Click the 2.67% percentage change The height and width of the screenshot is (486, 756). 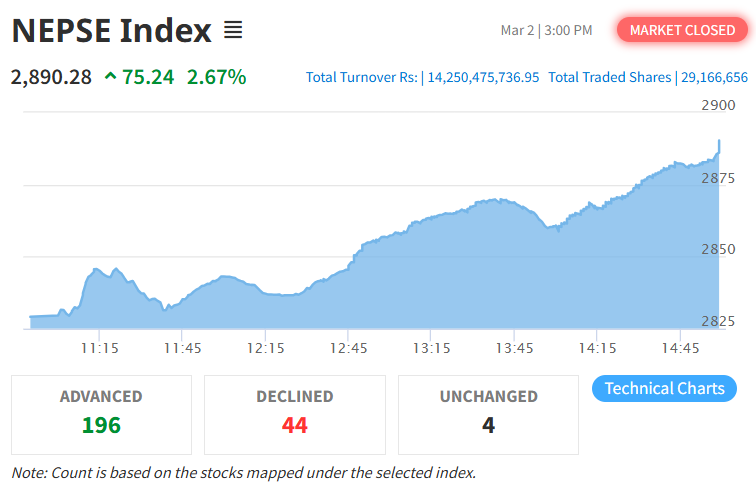pos(216,76)
